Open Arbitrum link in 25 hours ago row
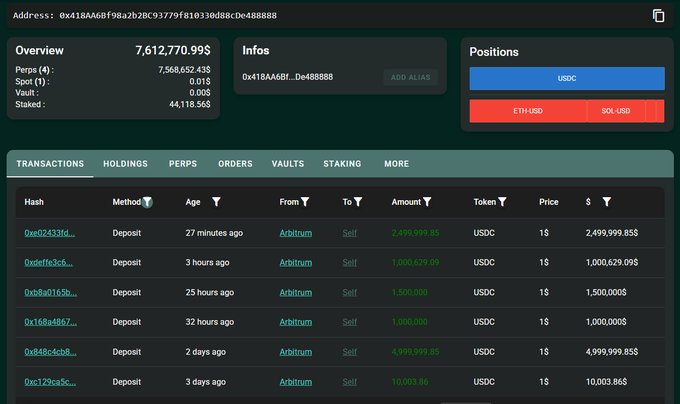680x404 pixels. (296, 292)
